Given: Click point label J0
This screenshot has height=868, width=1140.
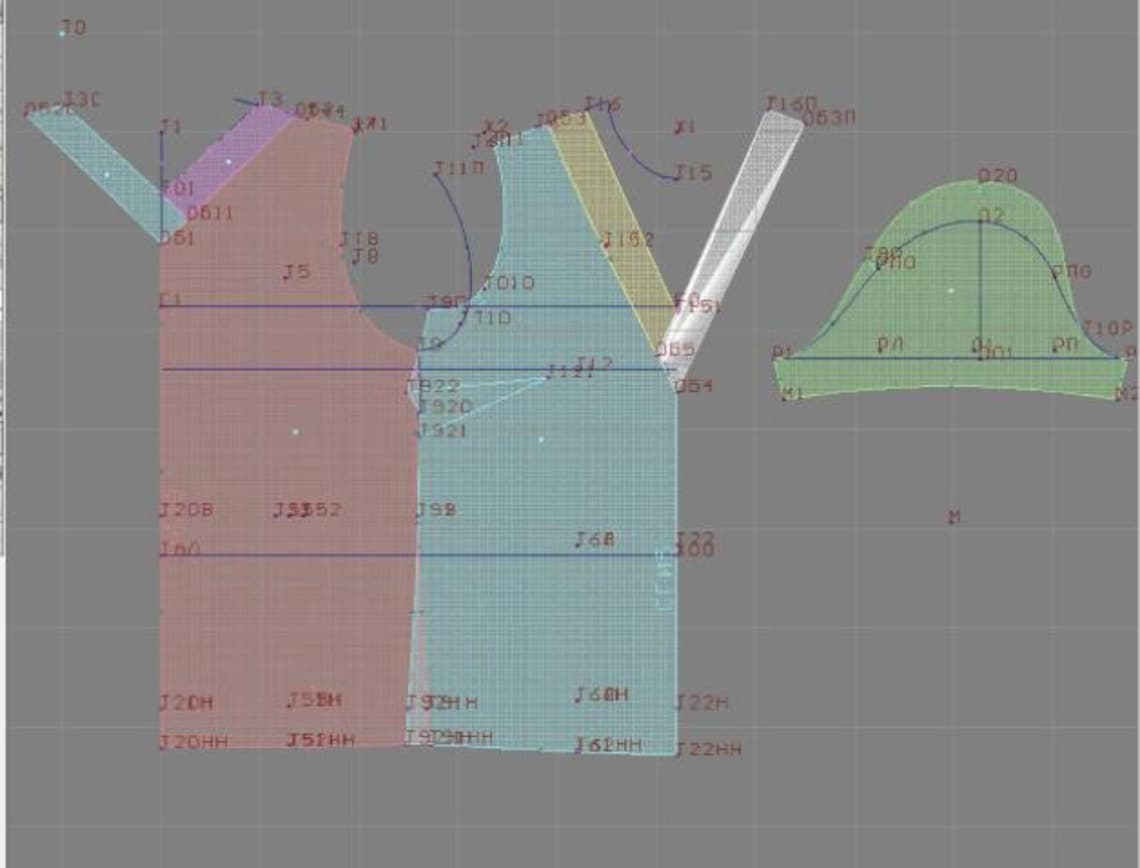Looking at the screenshot, I should click(x=73, y=28).
